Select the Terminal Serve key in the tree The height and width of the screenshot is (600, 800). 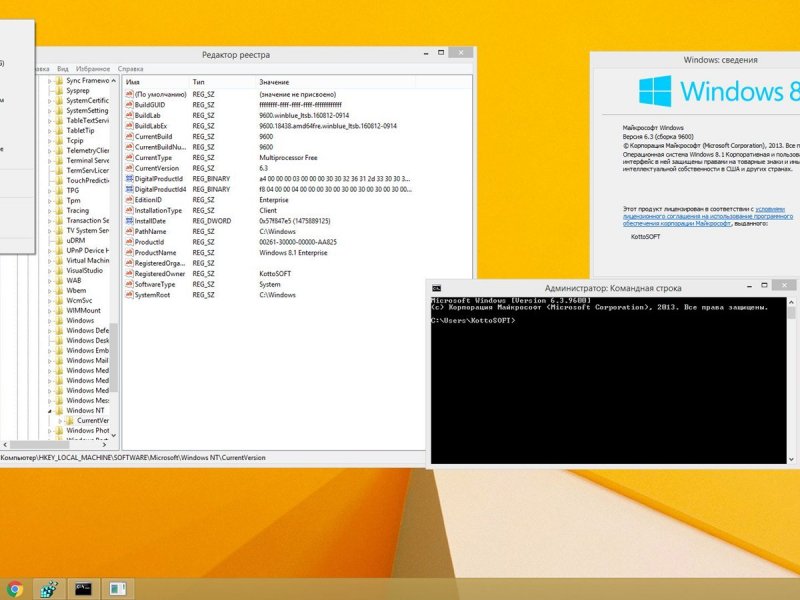(87, 160)
